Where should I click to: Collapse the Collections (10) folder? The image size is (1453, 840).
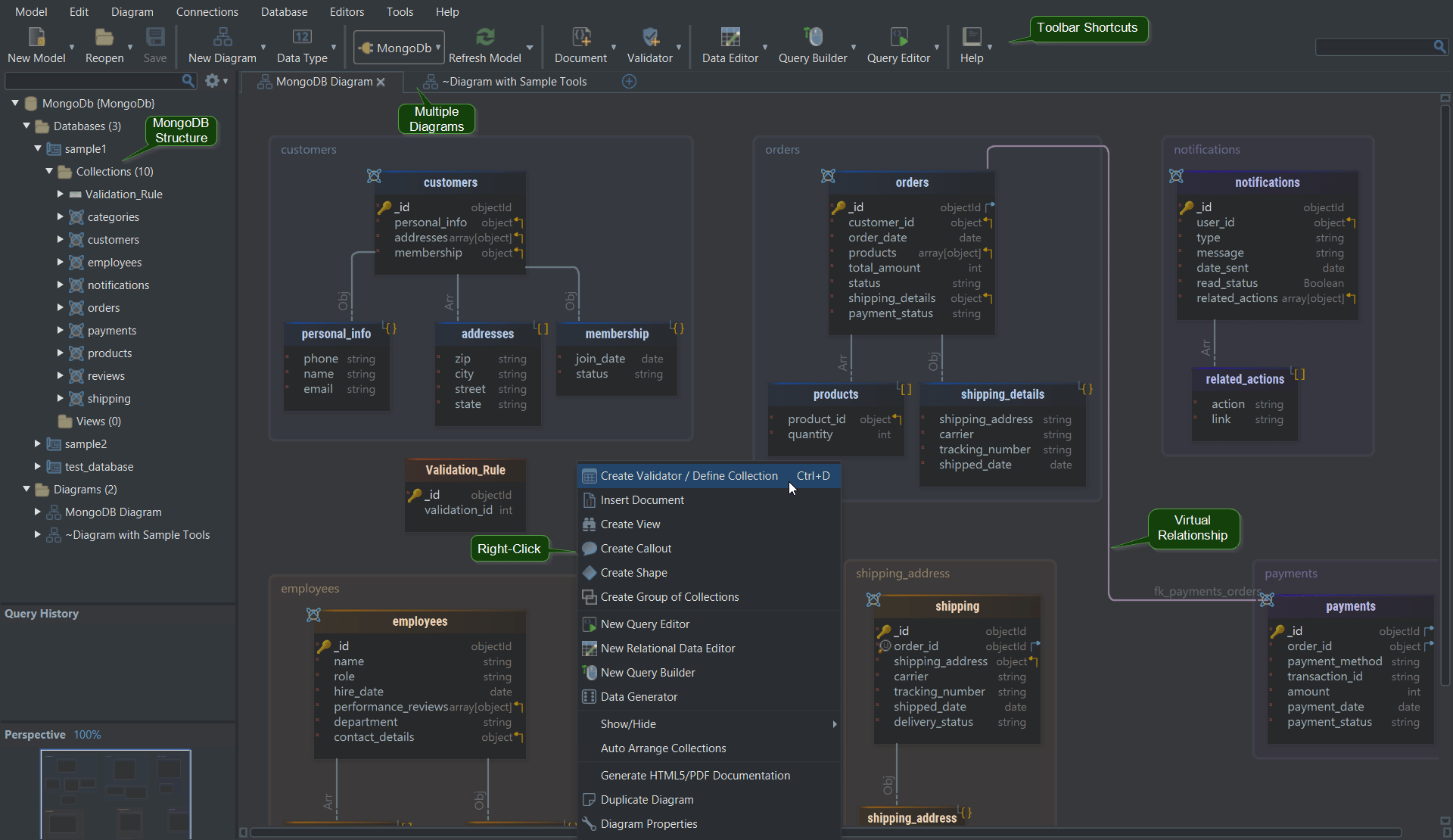point(49,172)
